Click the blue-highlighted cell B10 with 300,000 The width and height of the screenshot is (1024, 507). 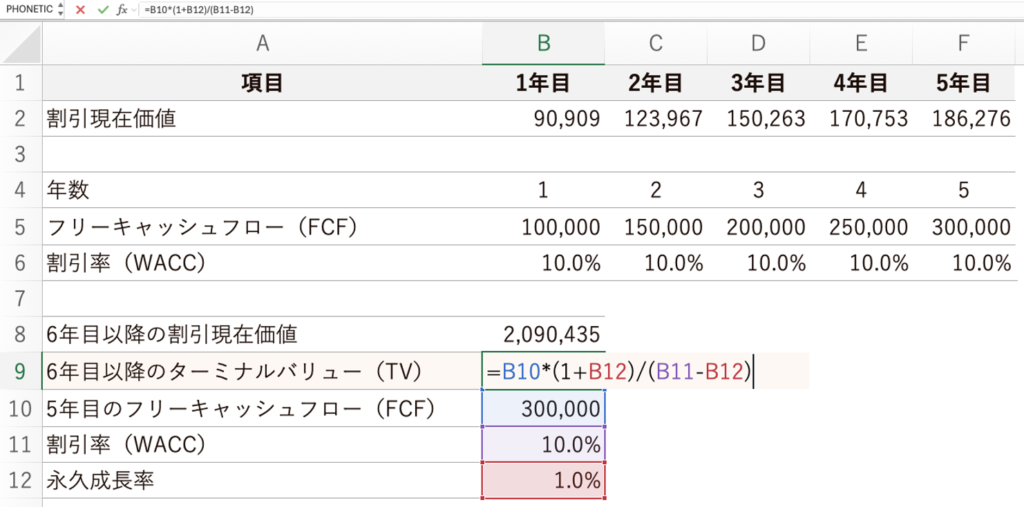click(x=543, y=408)
